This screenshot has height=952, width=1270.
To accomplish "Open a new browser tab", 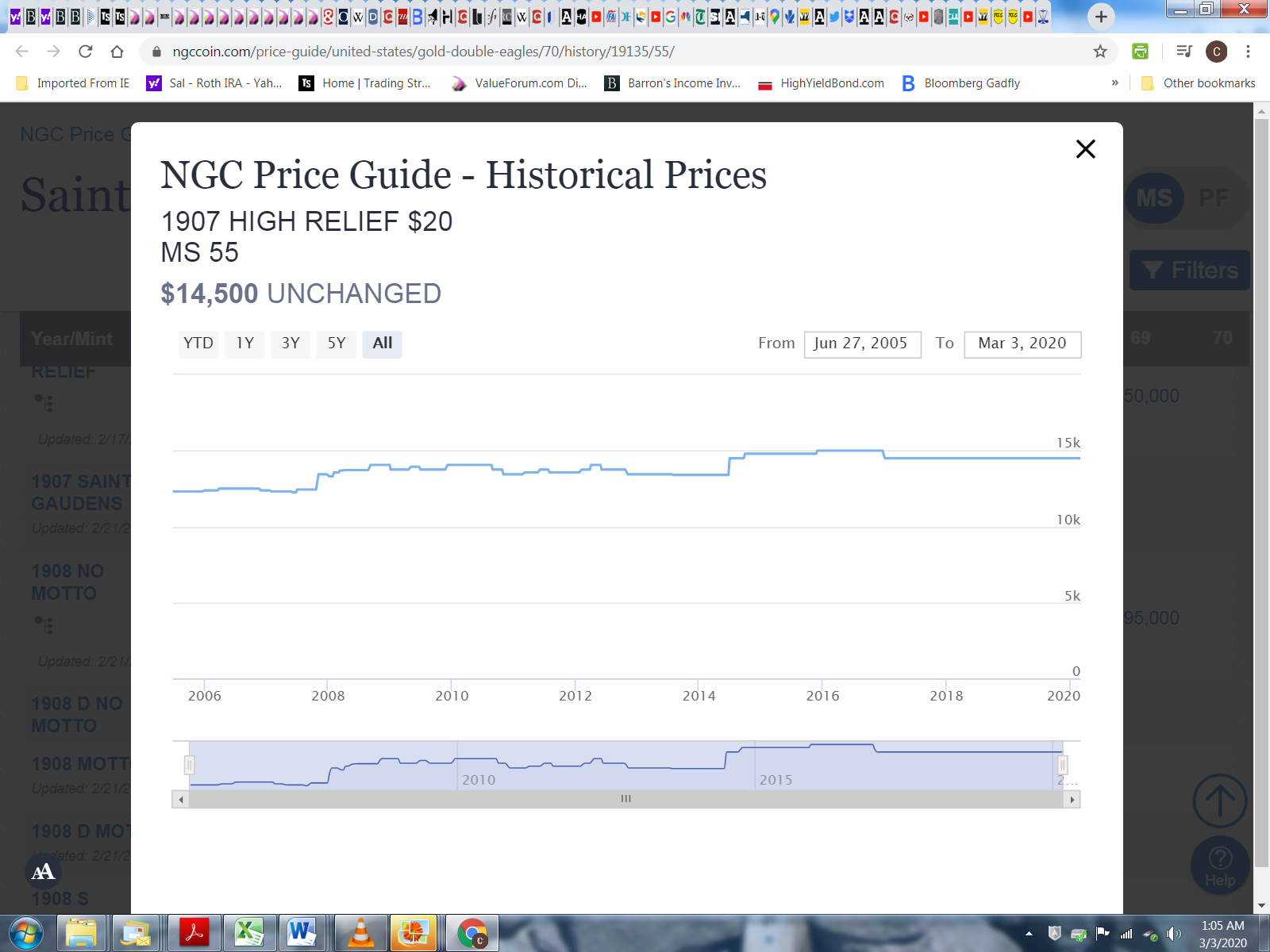I will [1100, 16].
